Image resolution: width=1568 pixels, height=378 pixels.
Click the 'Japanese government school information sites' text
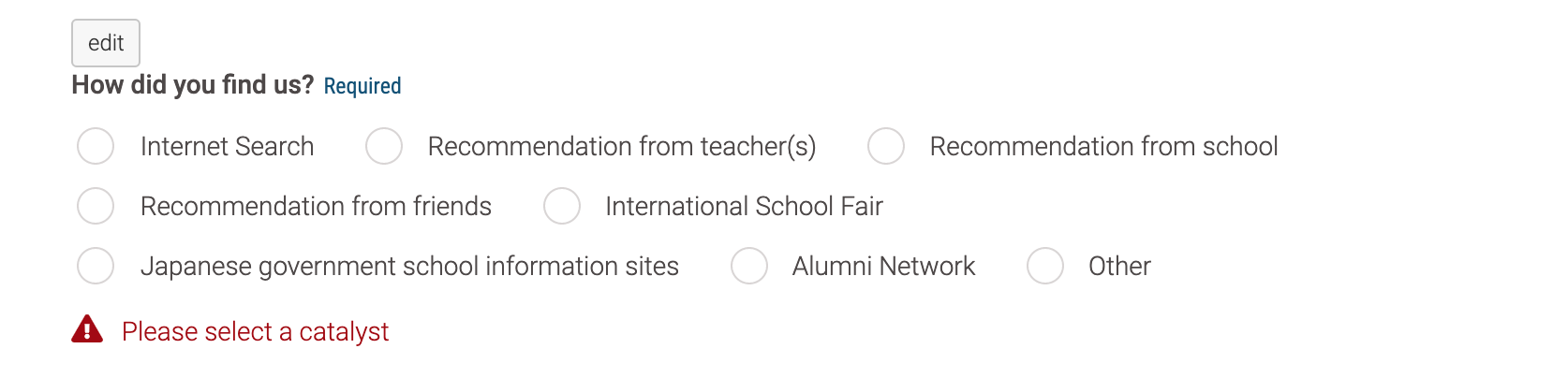[410, 267]
